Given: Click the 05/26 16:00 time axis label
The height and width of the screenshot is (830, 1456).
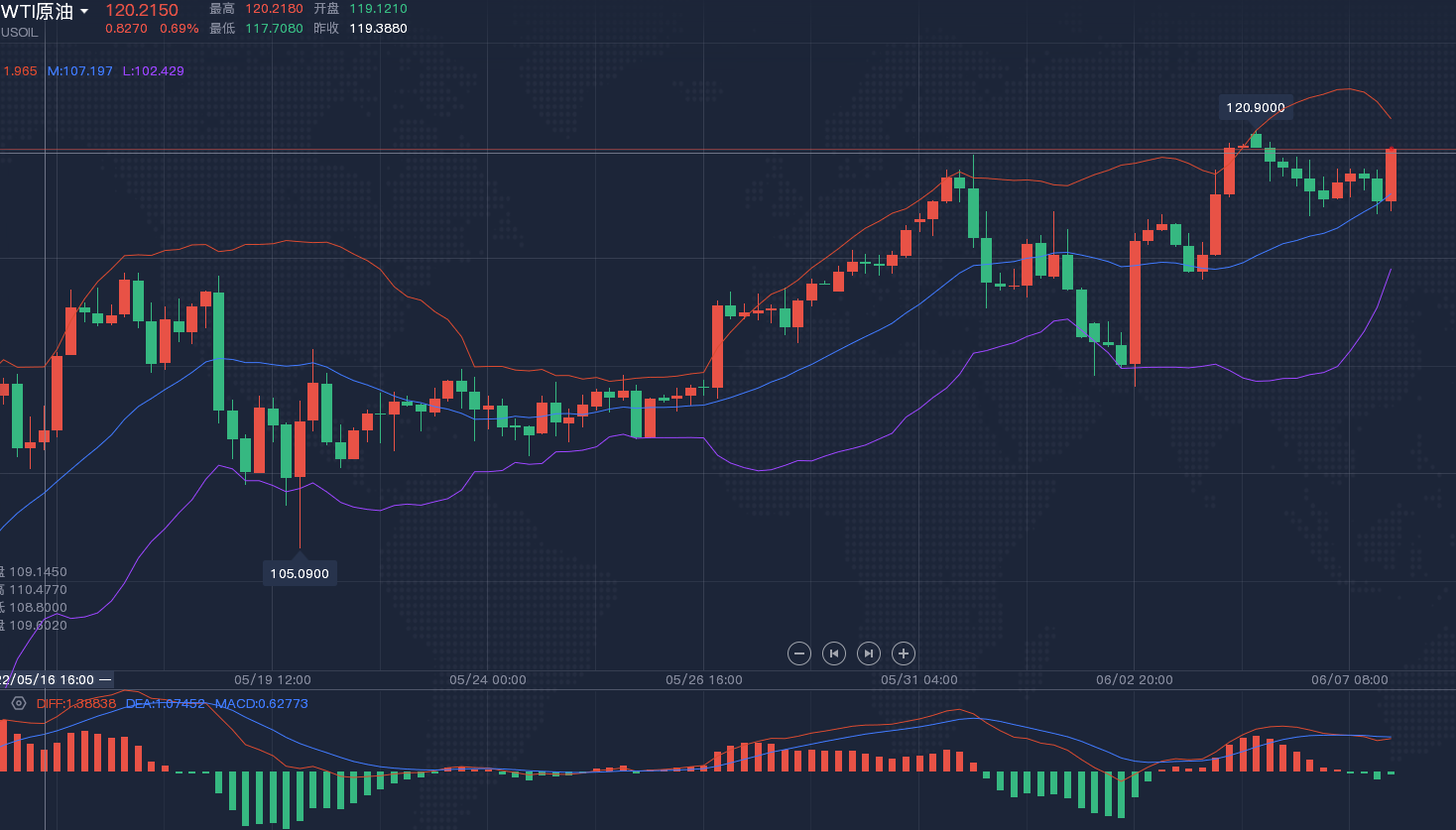Looking at the screenshot, I should 704,680.
